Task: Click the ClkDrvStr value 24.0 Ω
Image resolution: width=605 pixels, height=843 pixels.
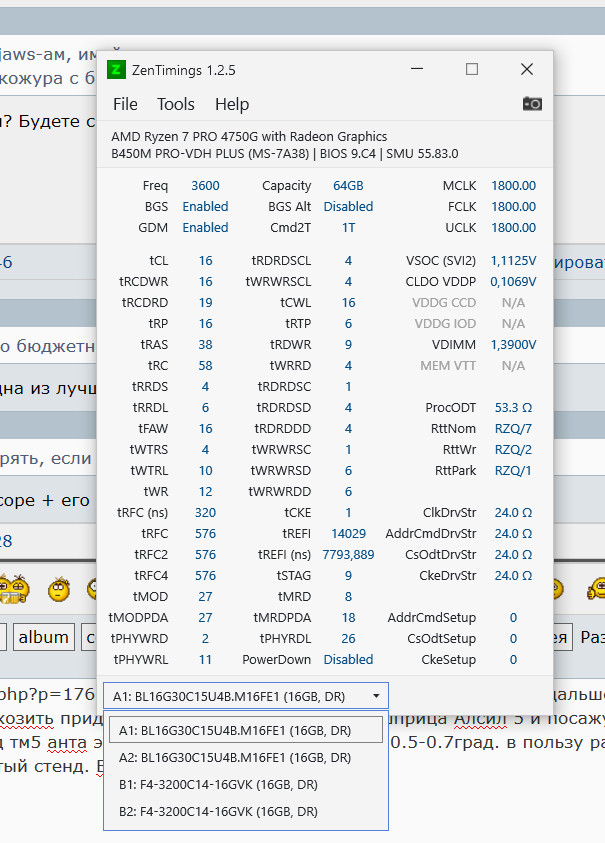Action: pyautogui.click(x=514, y=512)
